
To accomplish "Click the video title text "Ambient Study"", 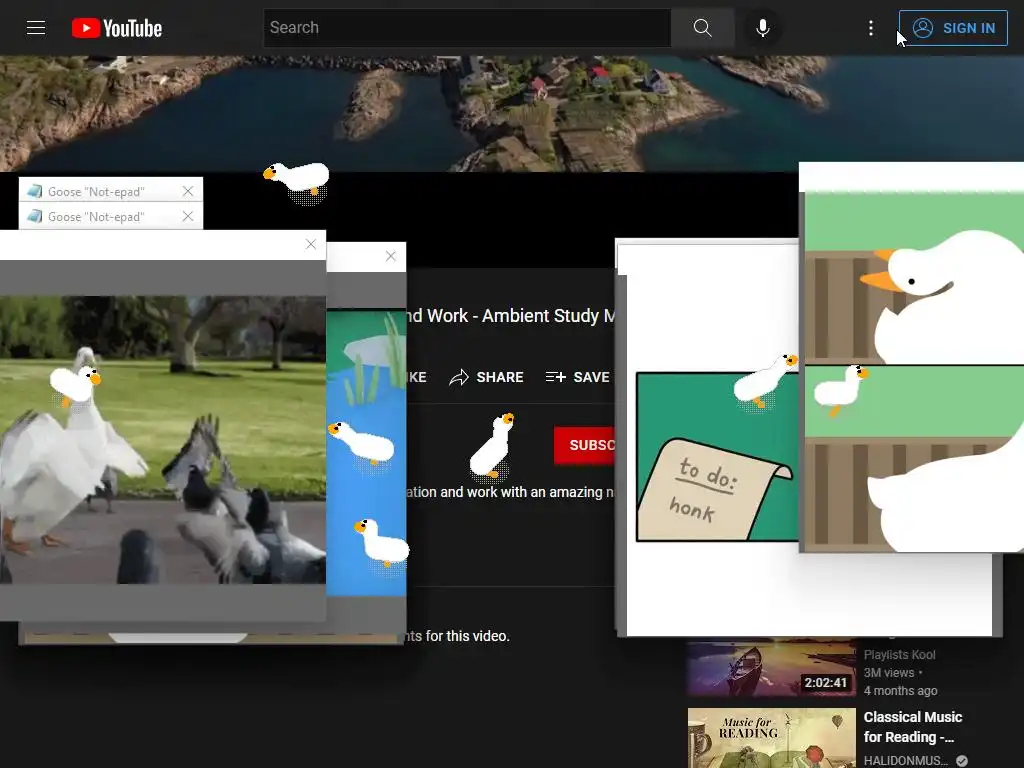I will [x=540, y=315].
